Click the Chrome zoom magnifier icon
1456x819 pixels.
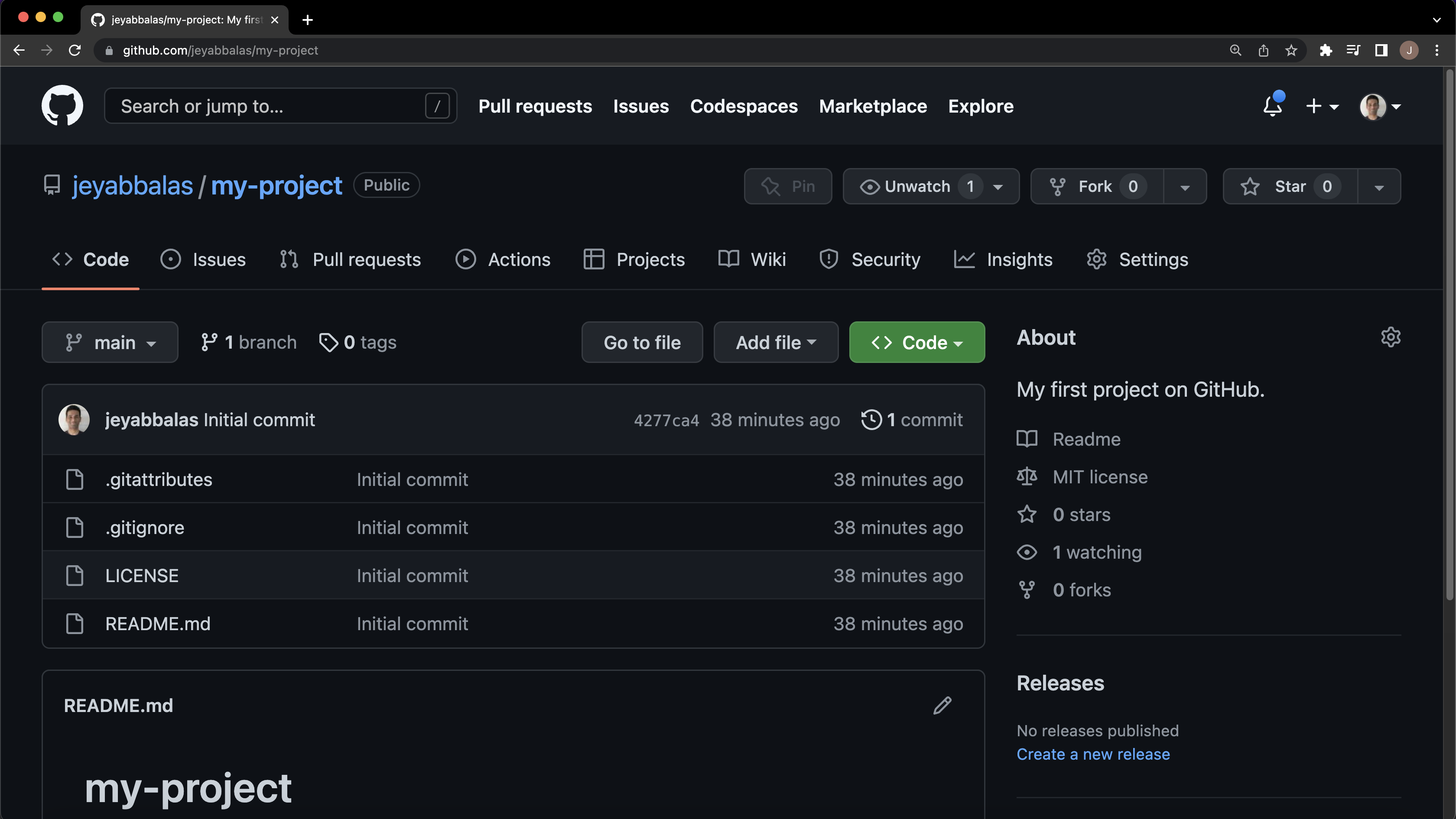tap(1235, 50)
